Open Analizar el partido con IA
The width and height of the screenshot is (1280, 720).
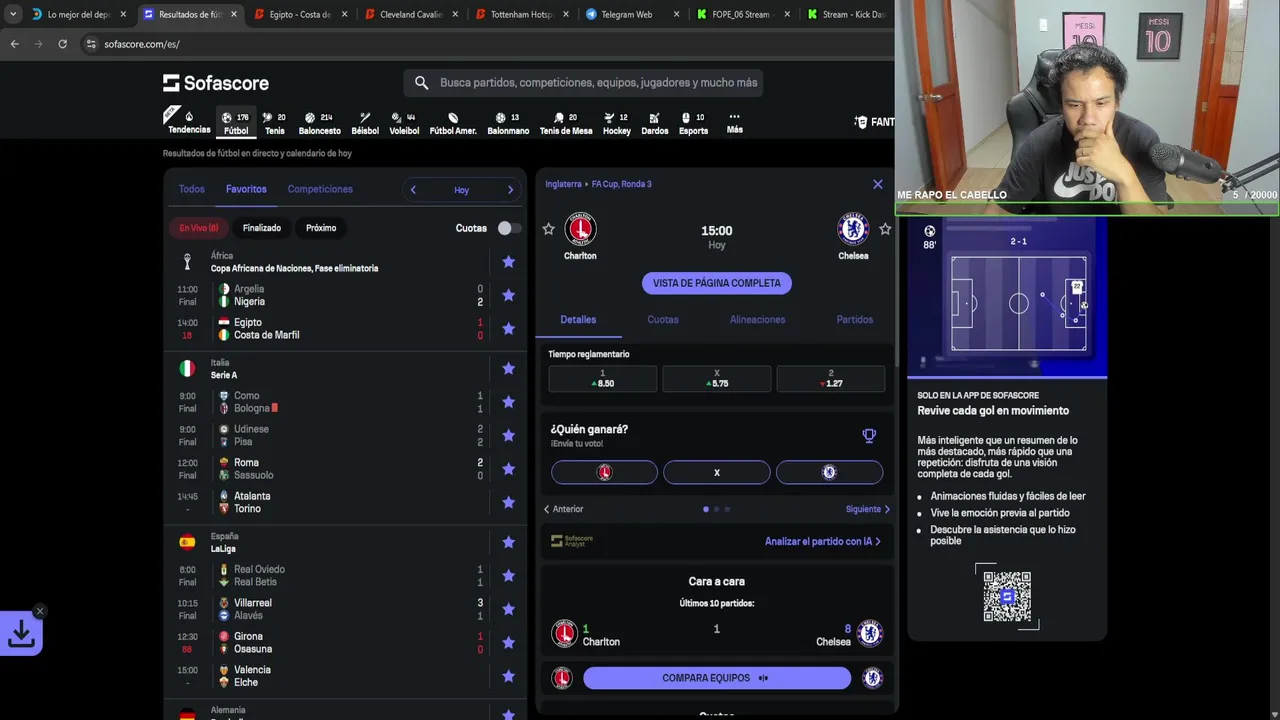click(823, 541)
